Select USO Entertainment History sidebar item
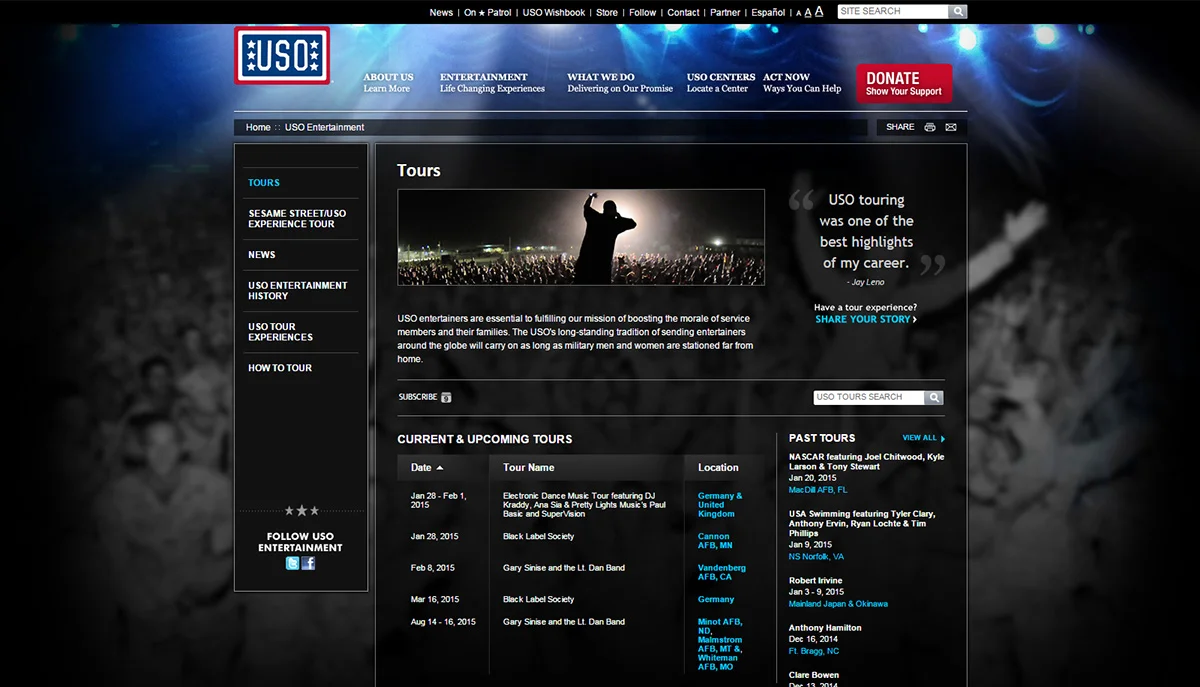This screenshot has width=1200, height=687. click(x=298, y=291)
